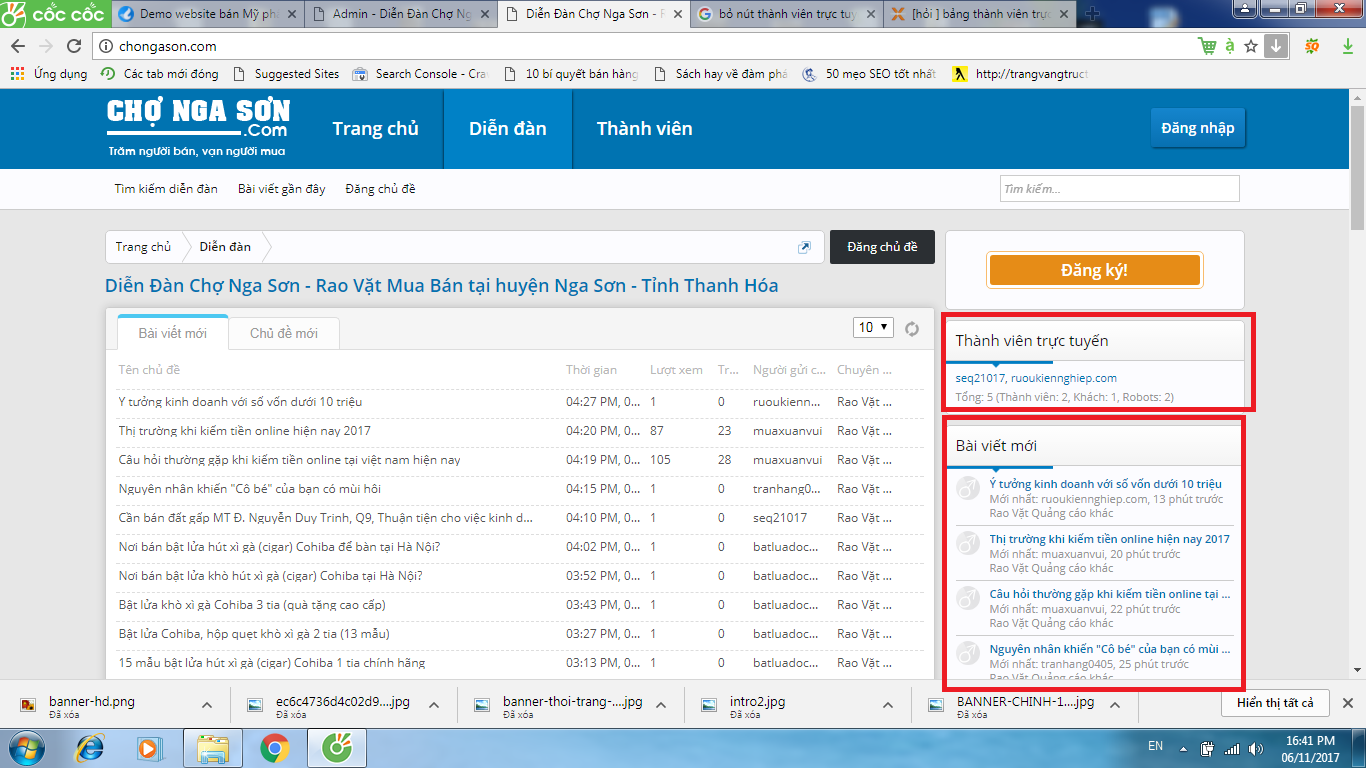Click the shopping cart icon in address bar
The height and width of the screenshot is (768, 1366).
pos(1208,46)
